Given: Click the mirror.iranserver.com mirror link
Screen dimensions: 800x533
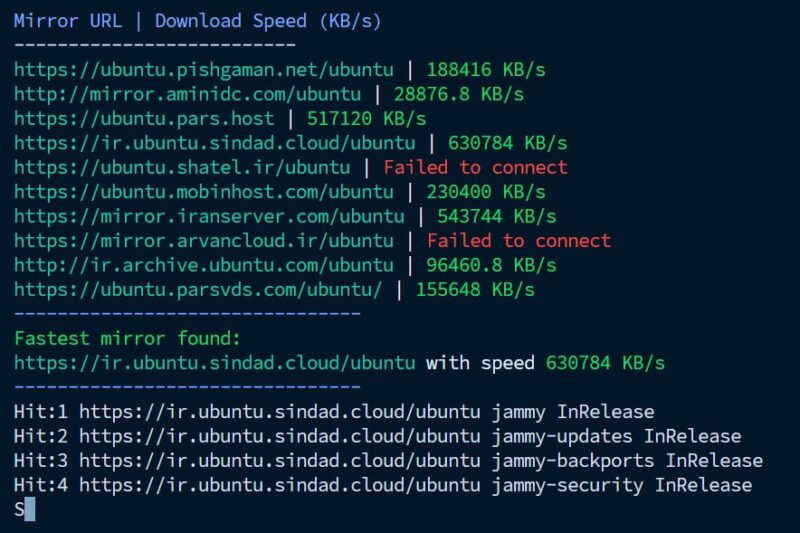Looking at the screenshot, I should [209, 216].
